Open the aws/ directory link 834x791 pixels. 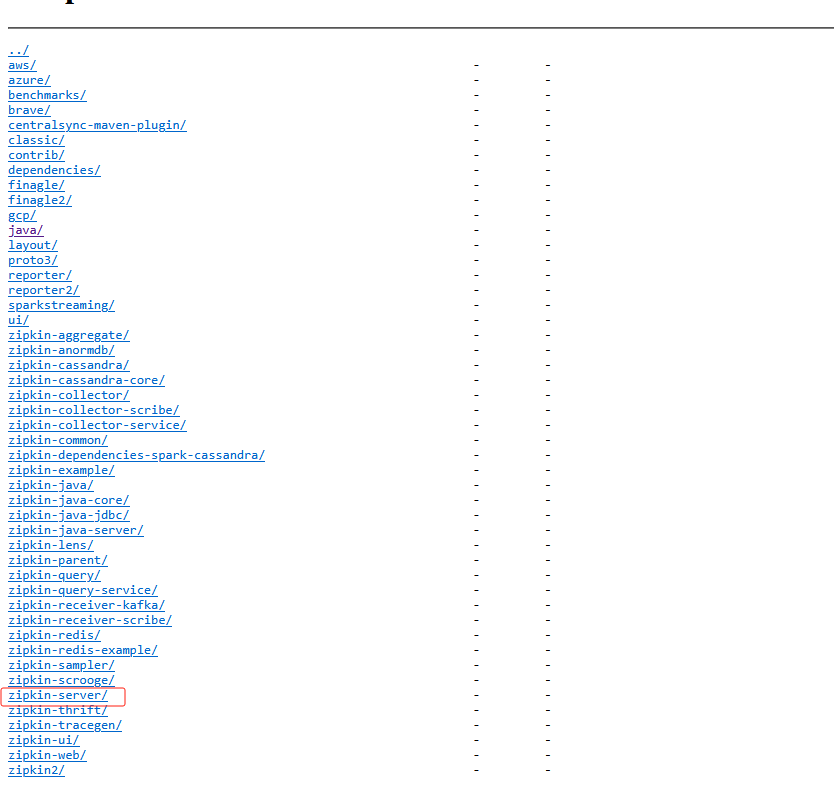point(22,65)
